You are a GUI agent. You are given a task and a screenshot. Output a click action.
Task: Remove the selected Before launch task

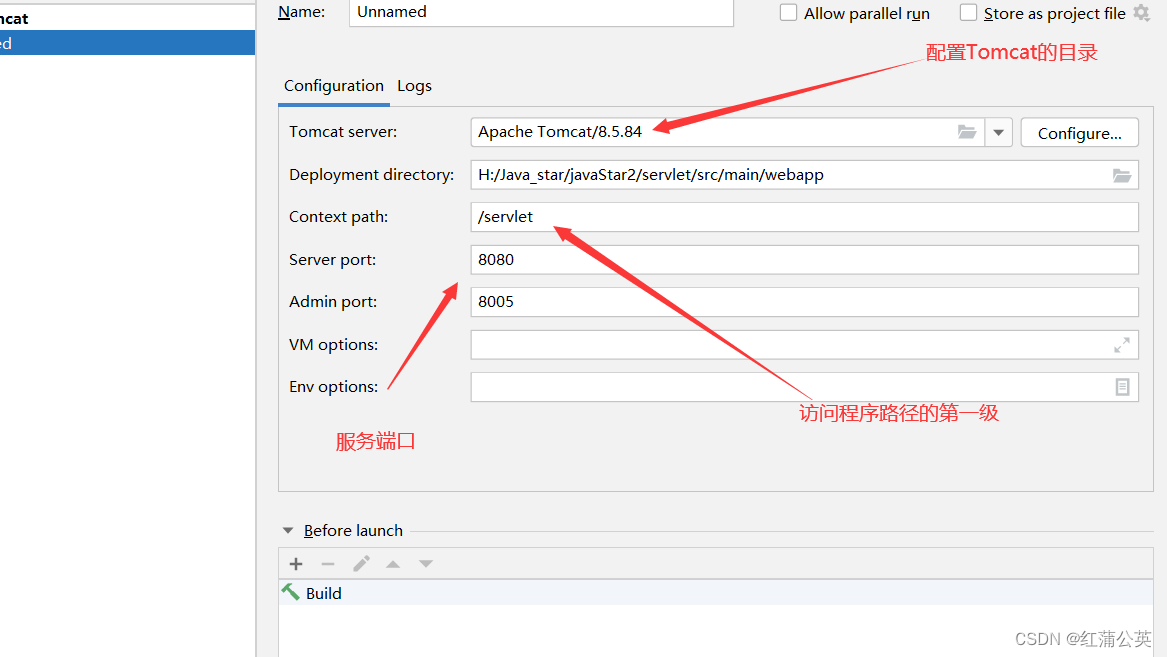[328, 564]
